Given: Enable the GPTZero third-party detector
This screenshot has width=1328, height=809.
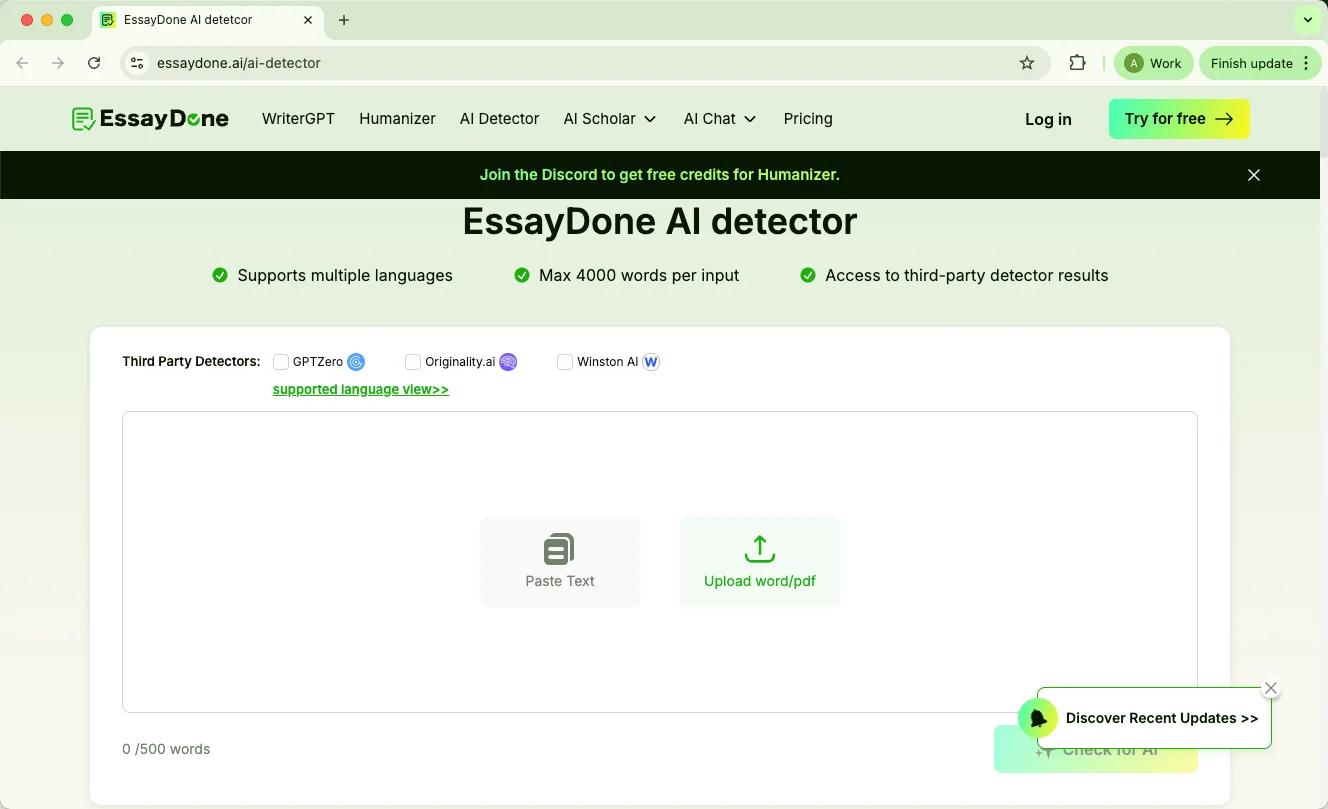Looking at the screenshot, I should 281,361.
